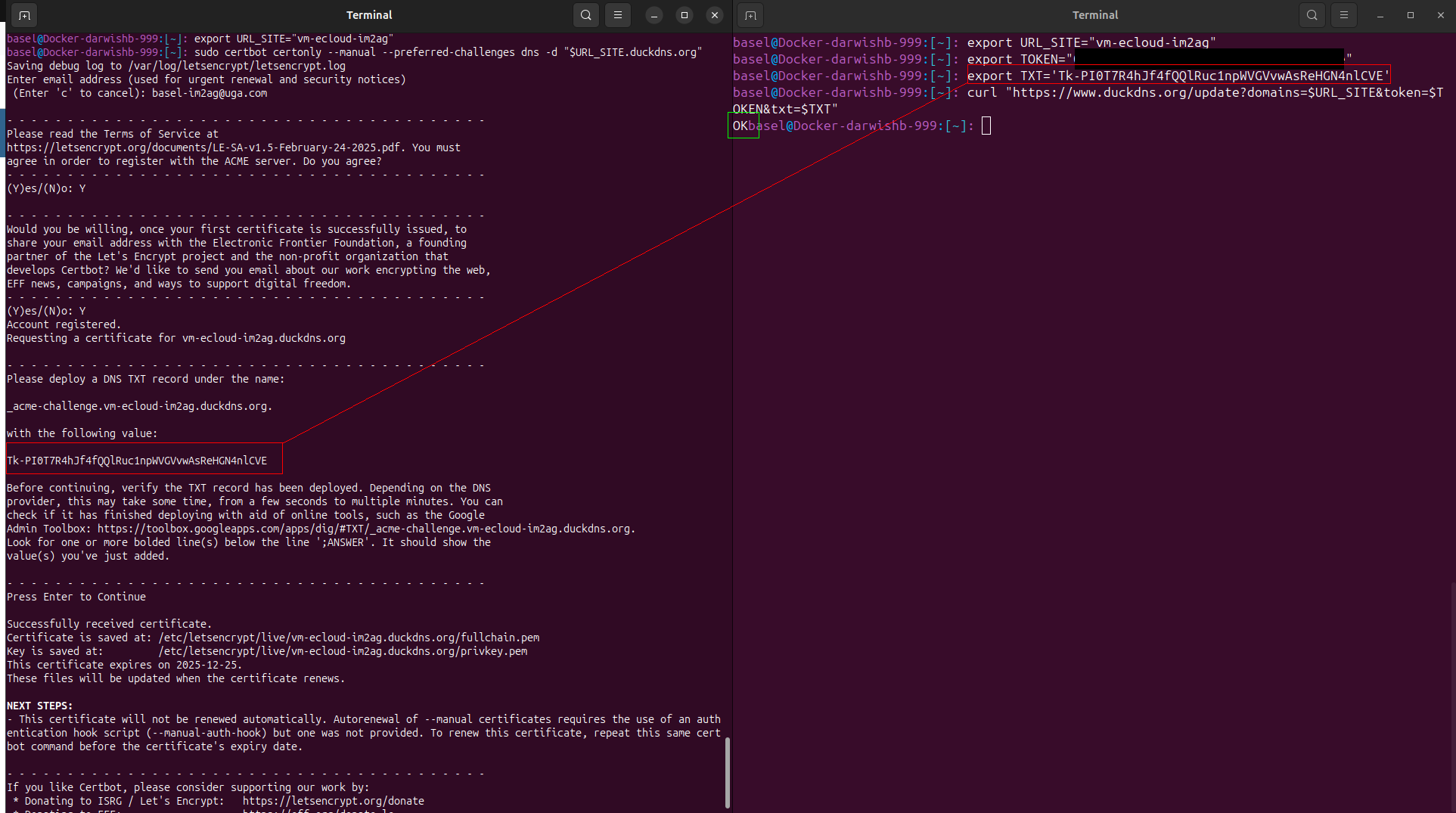This screenshot has width=1456, height=813.
Task: Click the letsencrypt.org/donate link
Action: tap(333, 801)
